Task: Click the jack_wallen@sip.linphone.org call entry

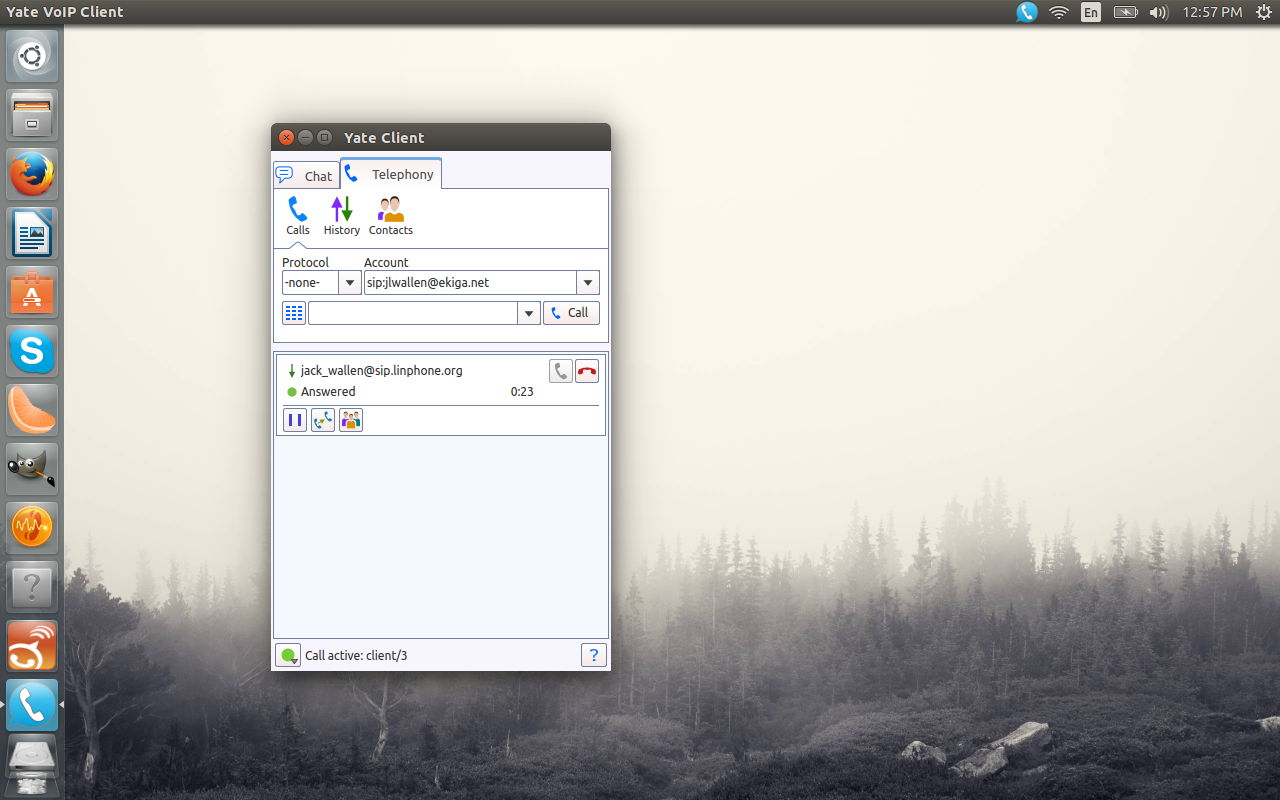Action: tap(381, 370)
